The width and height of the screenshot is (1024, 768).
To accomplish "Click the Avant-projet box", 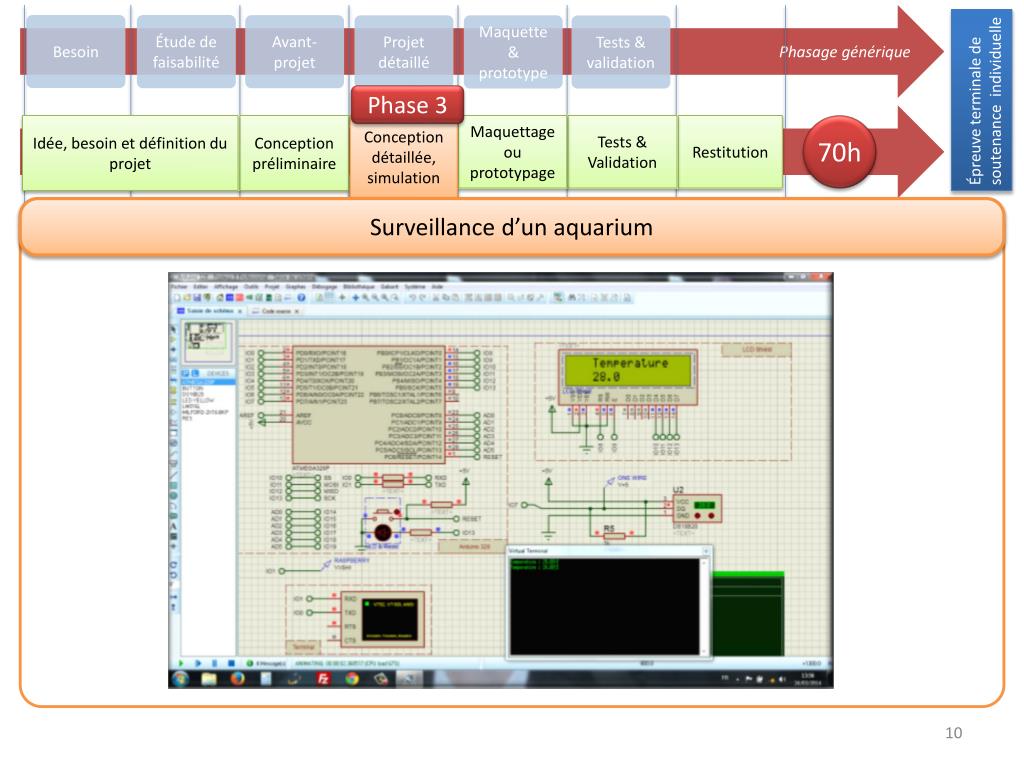I will (x=295, y=52).
